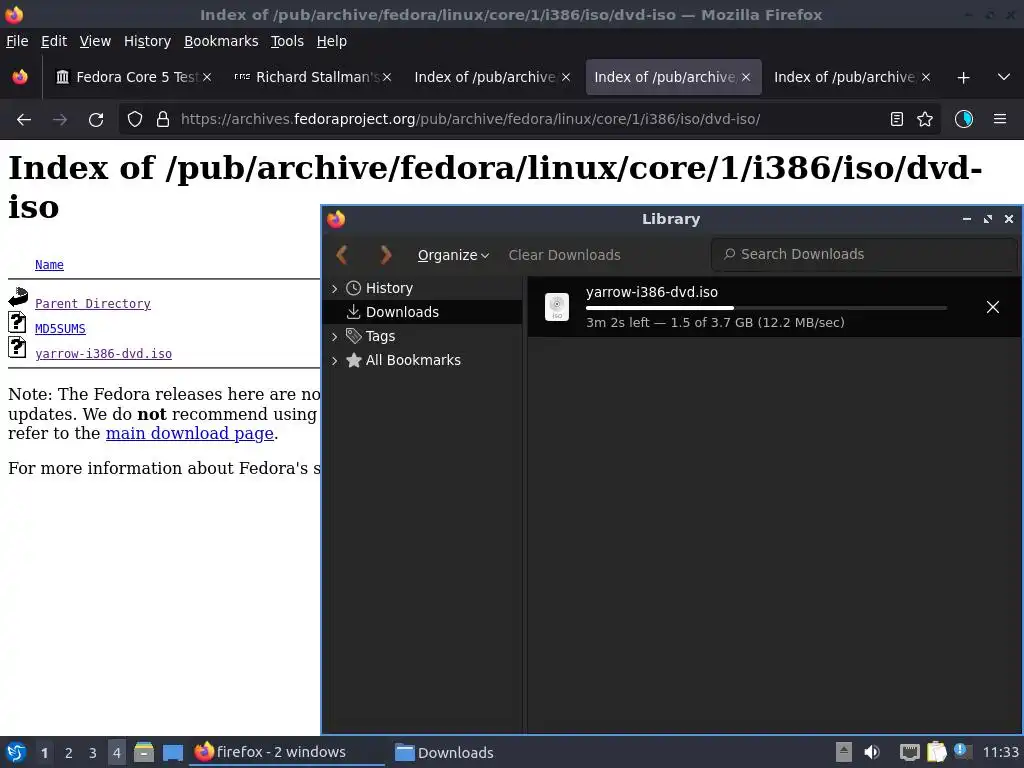The image size is (1024, 768).
Task: Open the volume control tray icon
Action: 872,752
